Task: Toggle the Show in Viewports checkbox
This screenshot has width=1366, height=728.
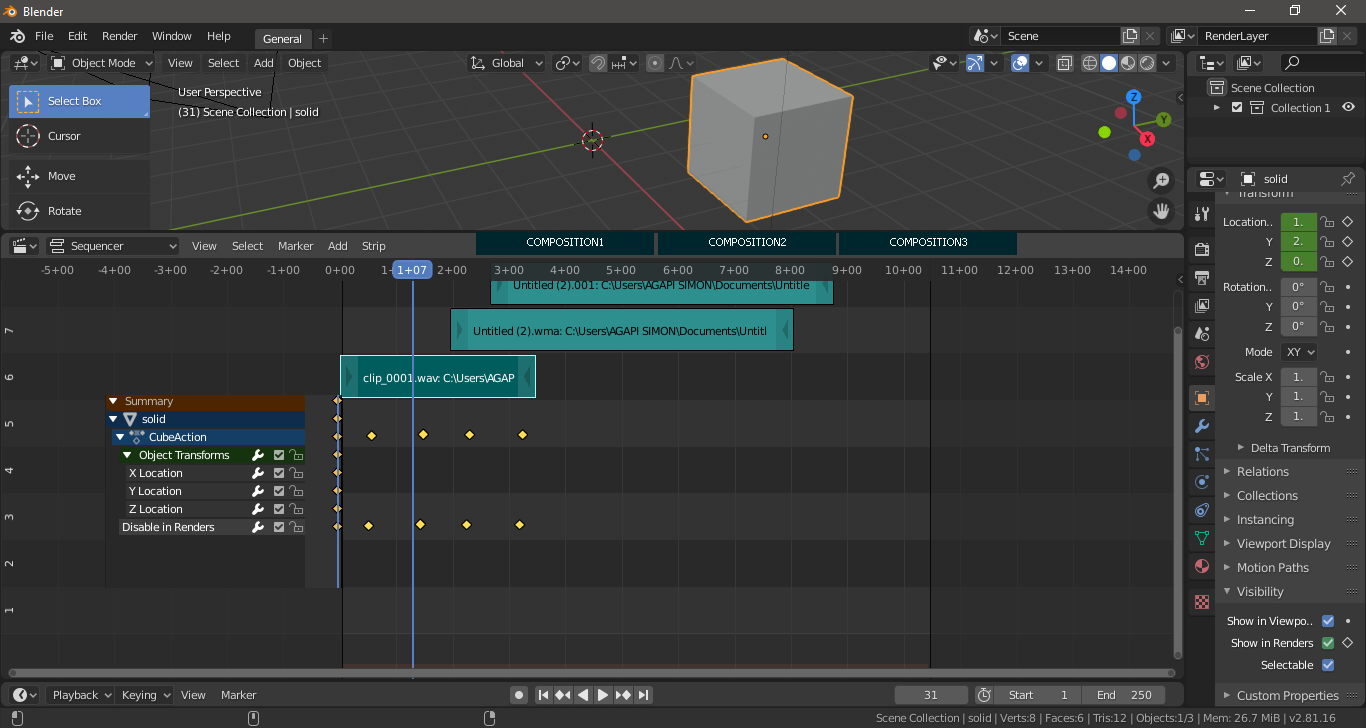Action: [x=1328, y=621]
